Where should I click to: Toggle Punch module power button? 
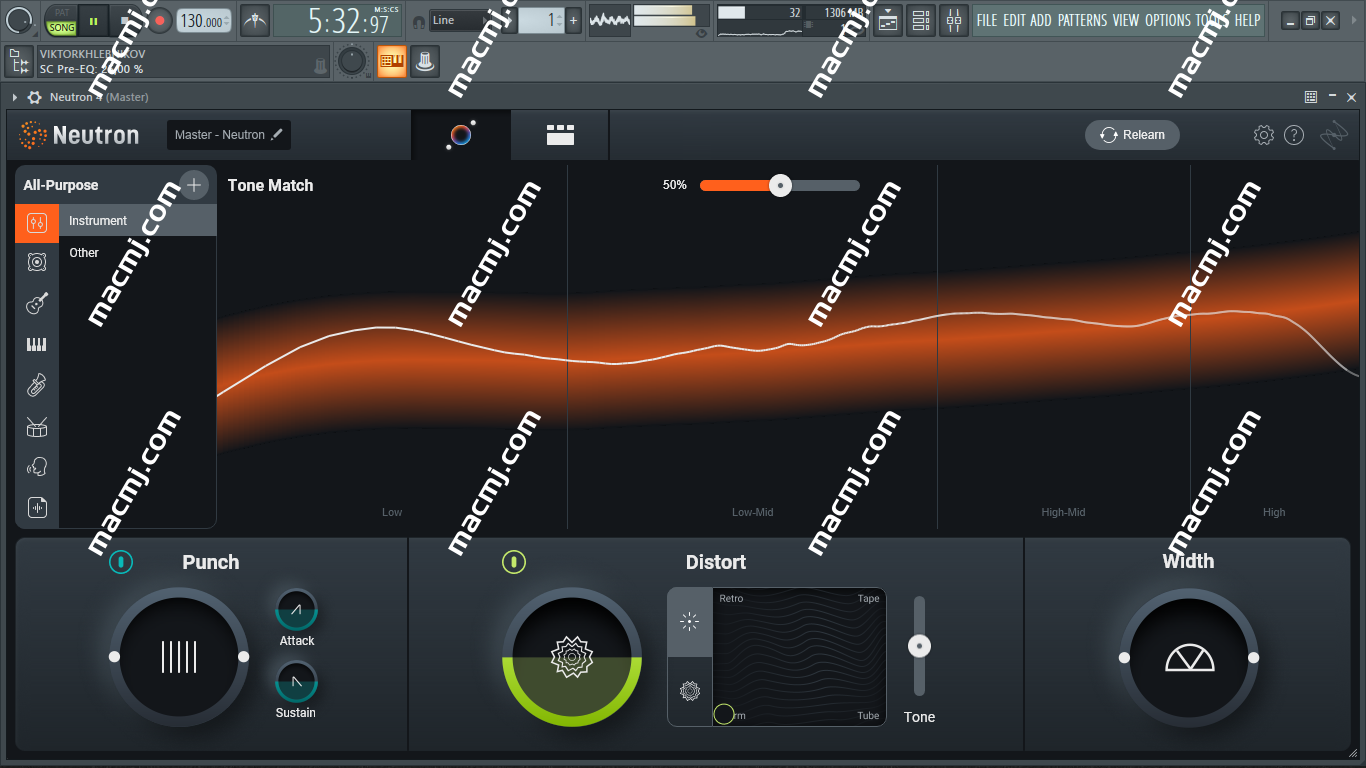pos(120,562)
